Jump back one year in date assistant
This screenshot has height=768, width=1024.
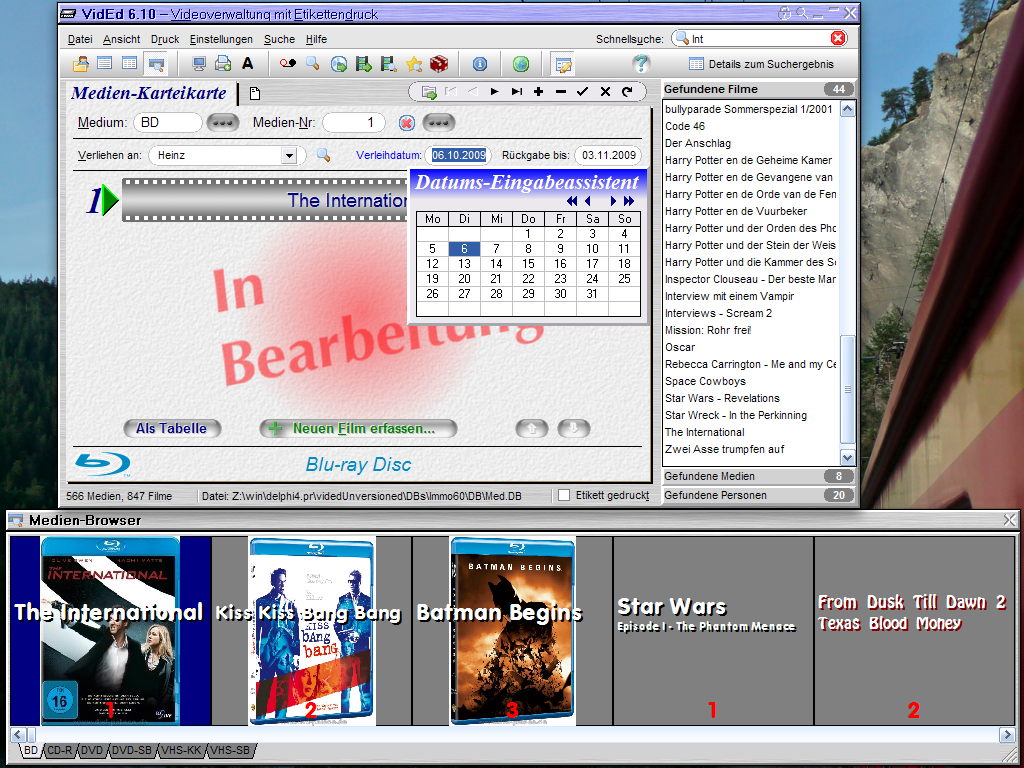coord(572,200)
